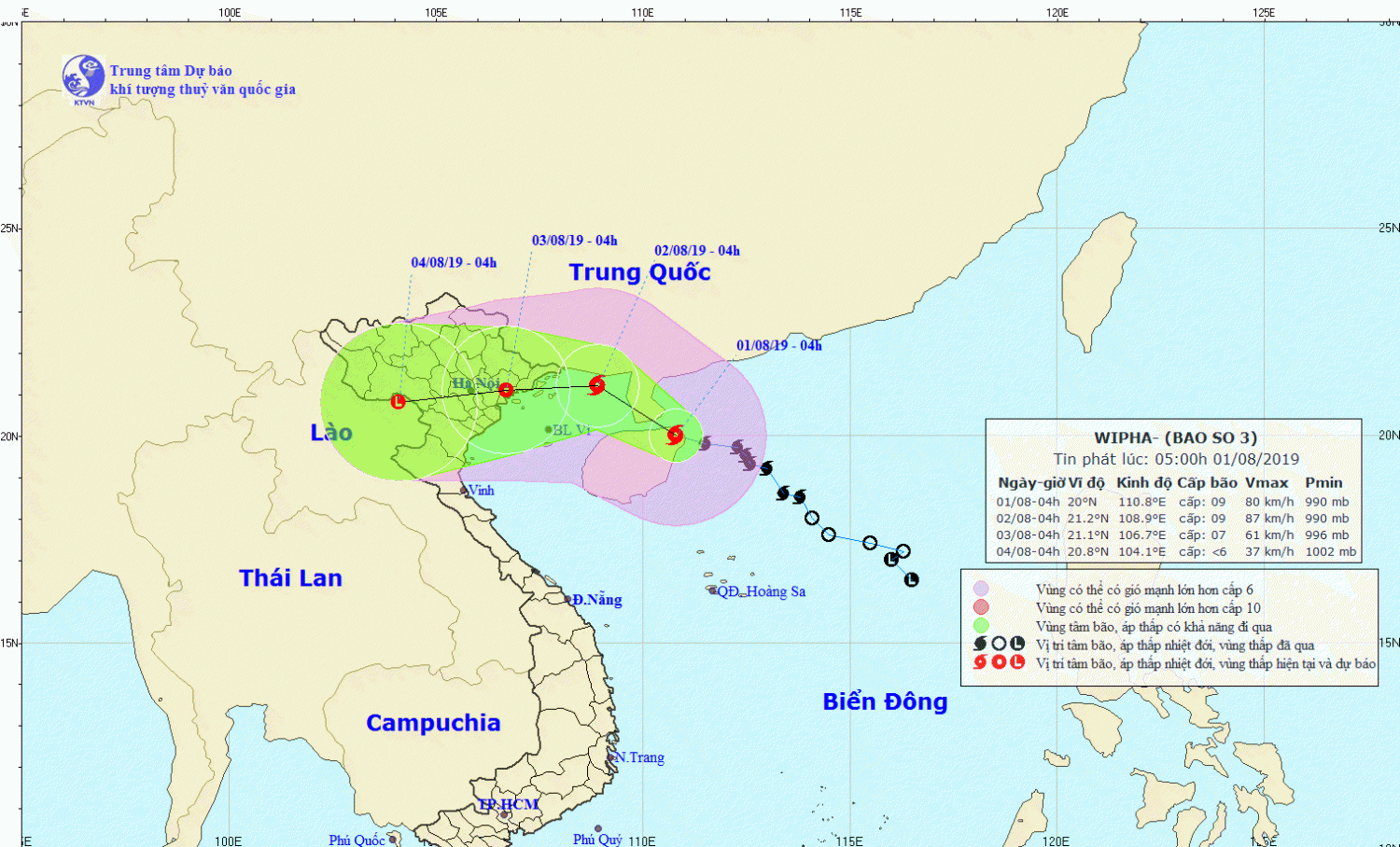1400x847 pixels.
Task: Click the Lào country label
Action: (x=331, y=433)
